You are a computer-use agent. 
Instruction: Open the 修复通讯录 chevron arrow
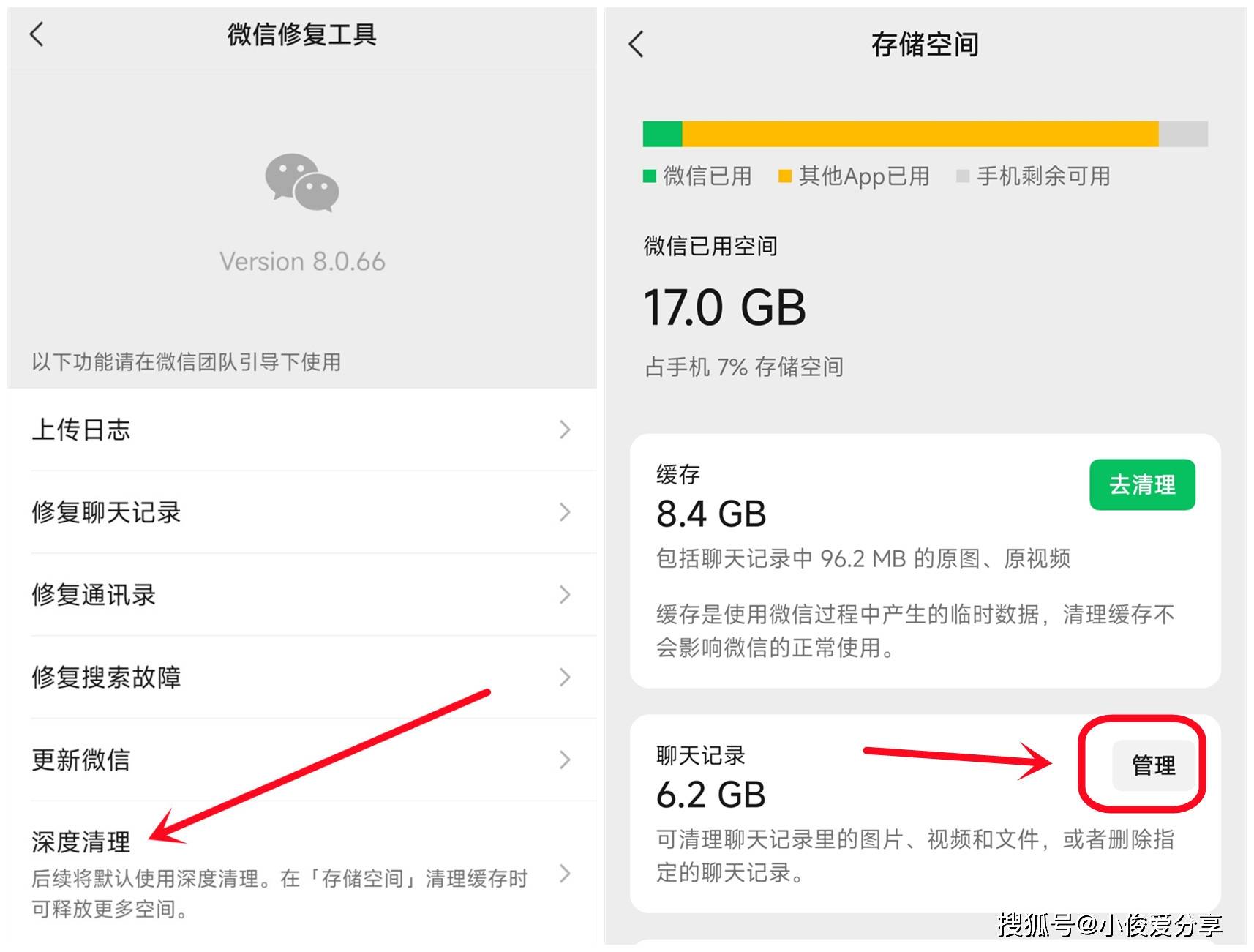coord(564,595)
